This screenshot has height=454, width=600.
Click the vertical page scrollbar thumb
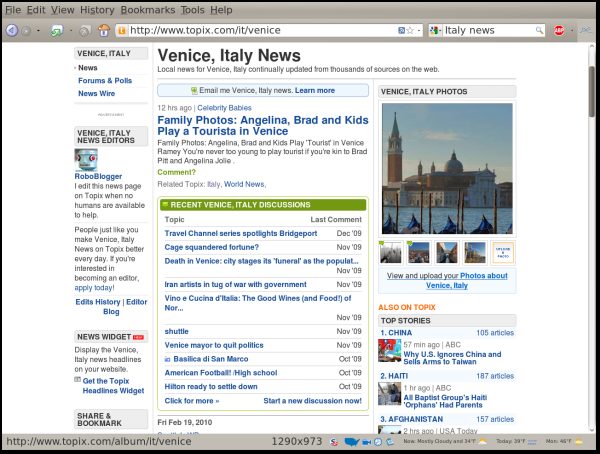pyautogui.click(x=592, y=92)
